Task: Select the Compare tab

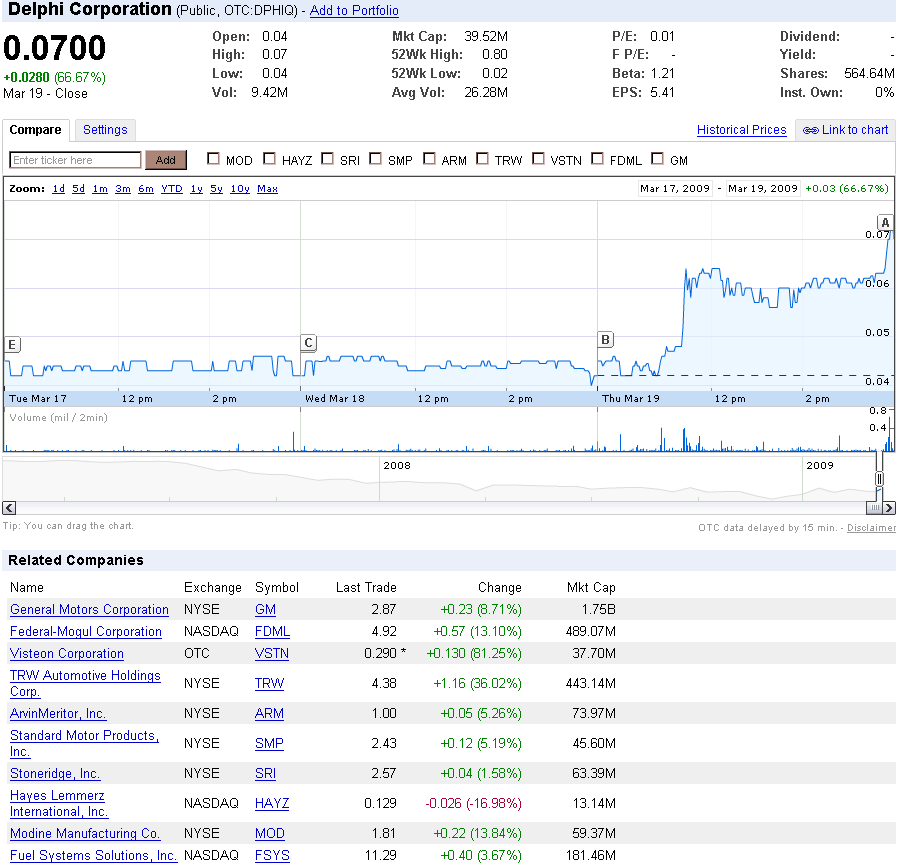Action: 35,130
